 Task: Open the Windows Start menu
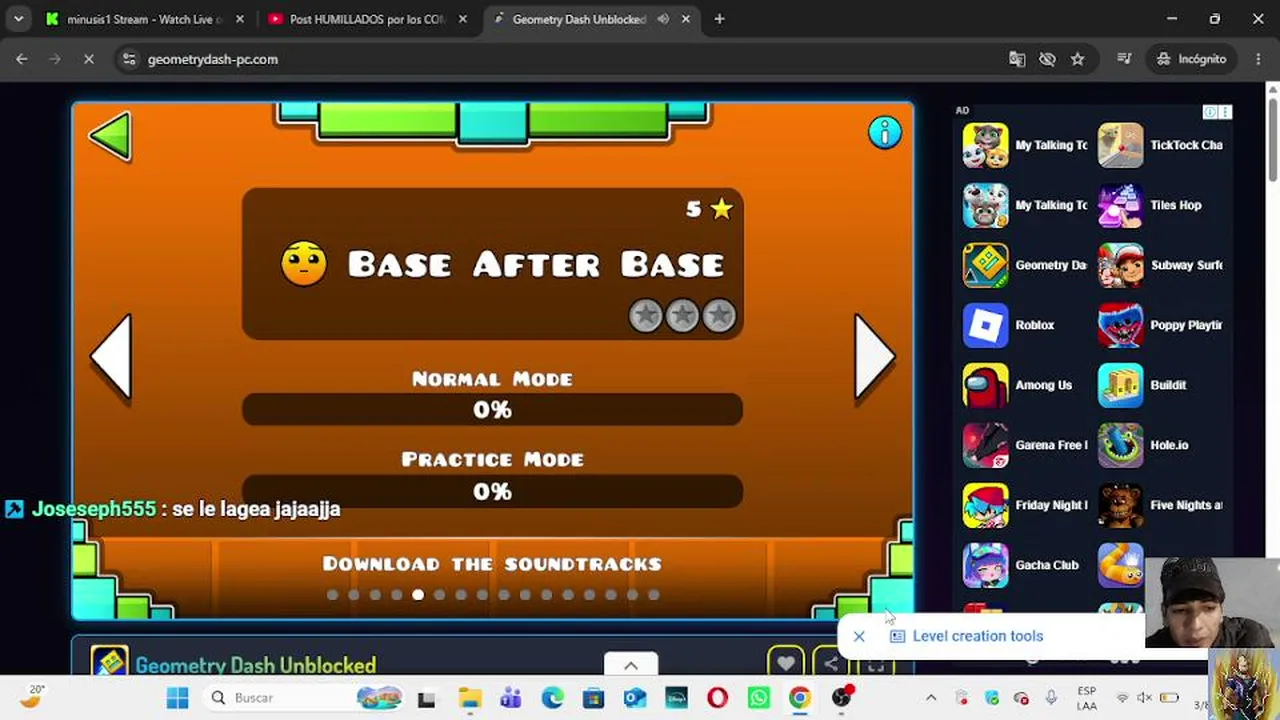(178, 698)
